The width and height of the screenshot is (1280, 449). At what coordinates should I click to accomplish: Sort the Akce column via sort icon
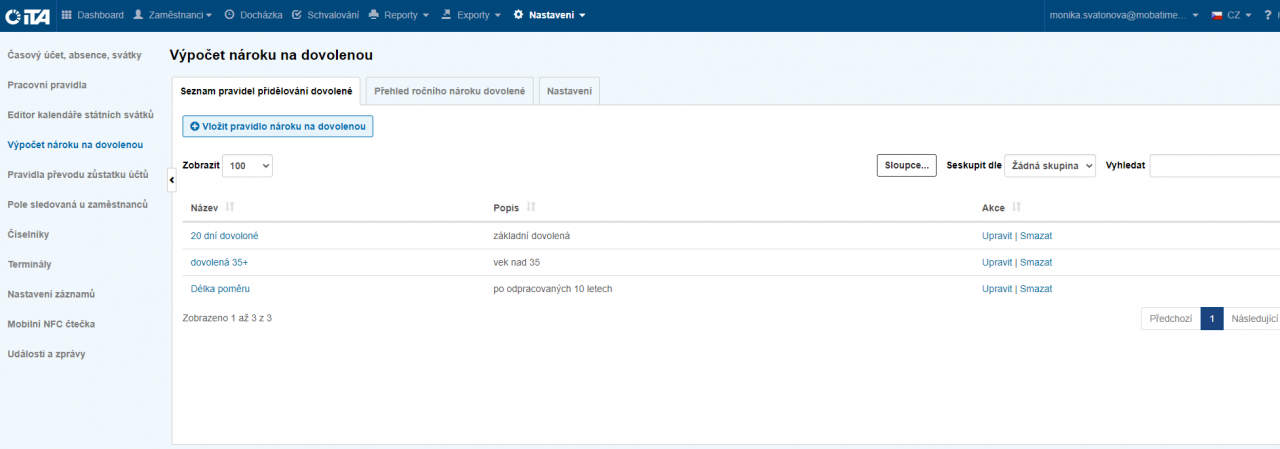coord(1016,207)
